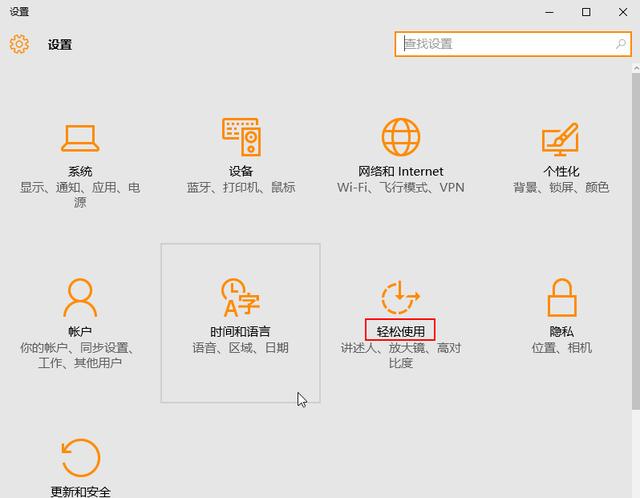Click the description 语音、区域、日期
Image resolution: width=640 pixels, height=498 pixels.
240,348
